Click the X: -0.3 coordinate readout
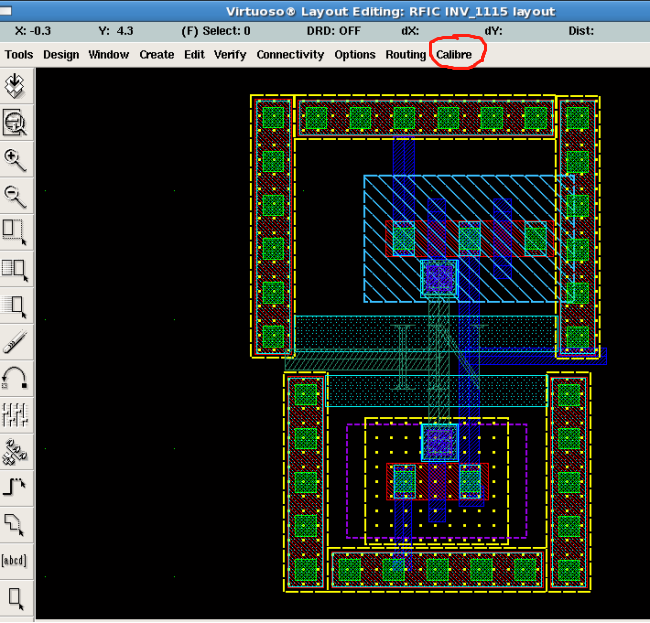This screenshot has height=623, width=650. (x=33, y=31)
